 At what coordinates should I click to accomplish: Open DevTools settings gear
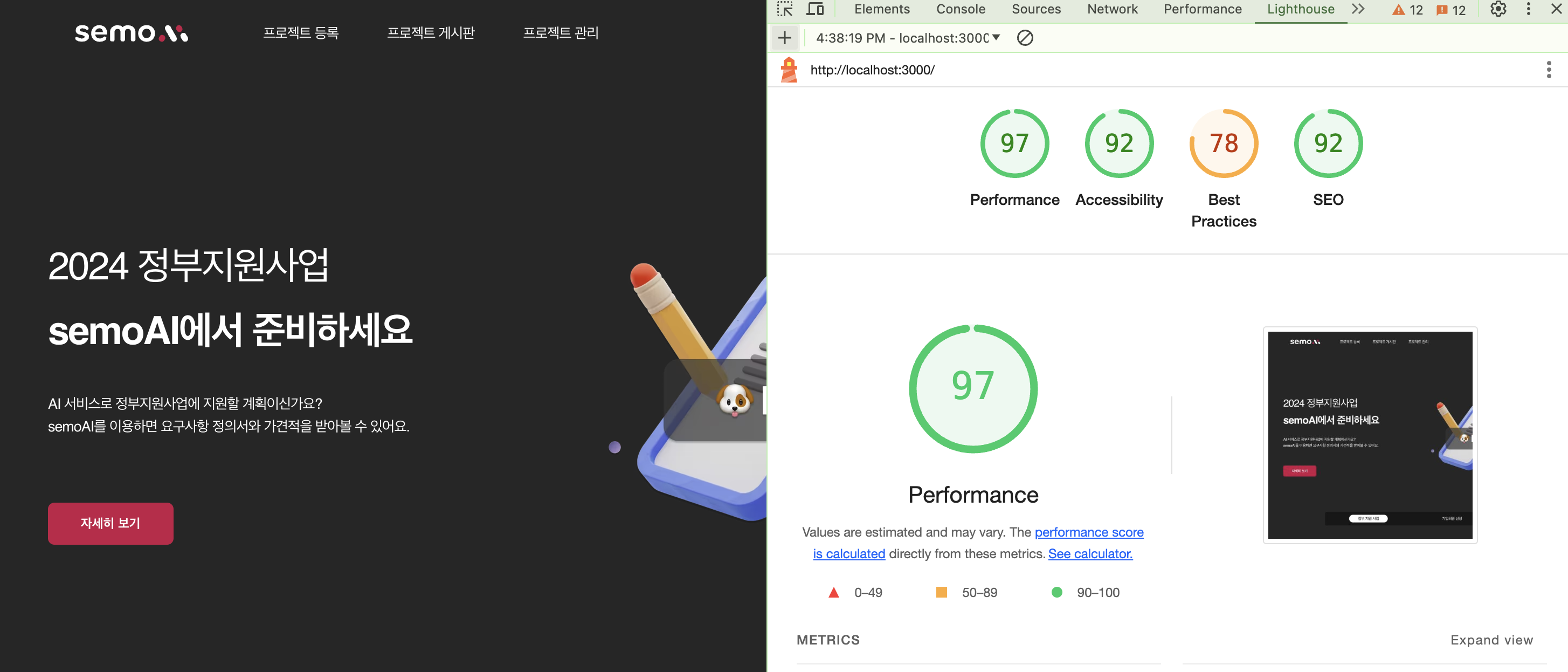point(1498,9)
